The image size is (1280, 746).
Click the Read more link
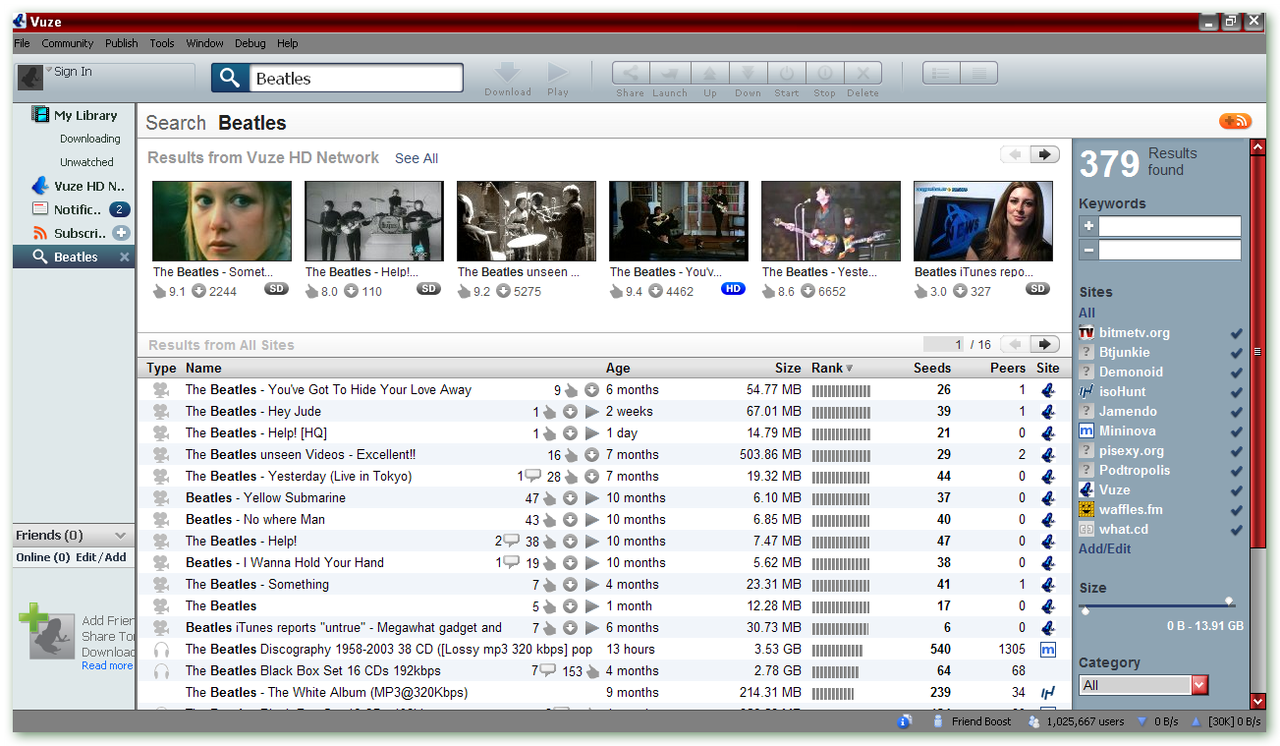click(107, 666)
